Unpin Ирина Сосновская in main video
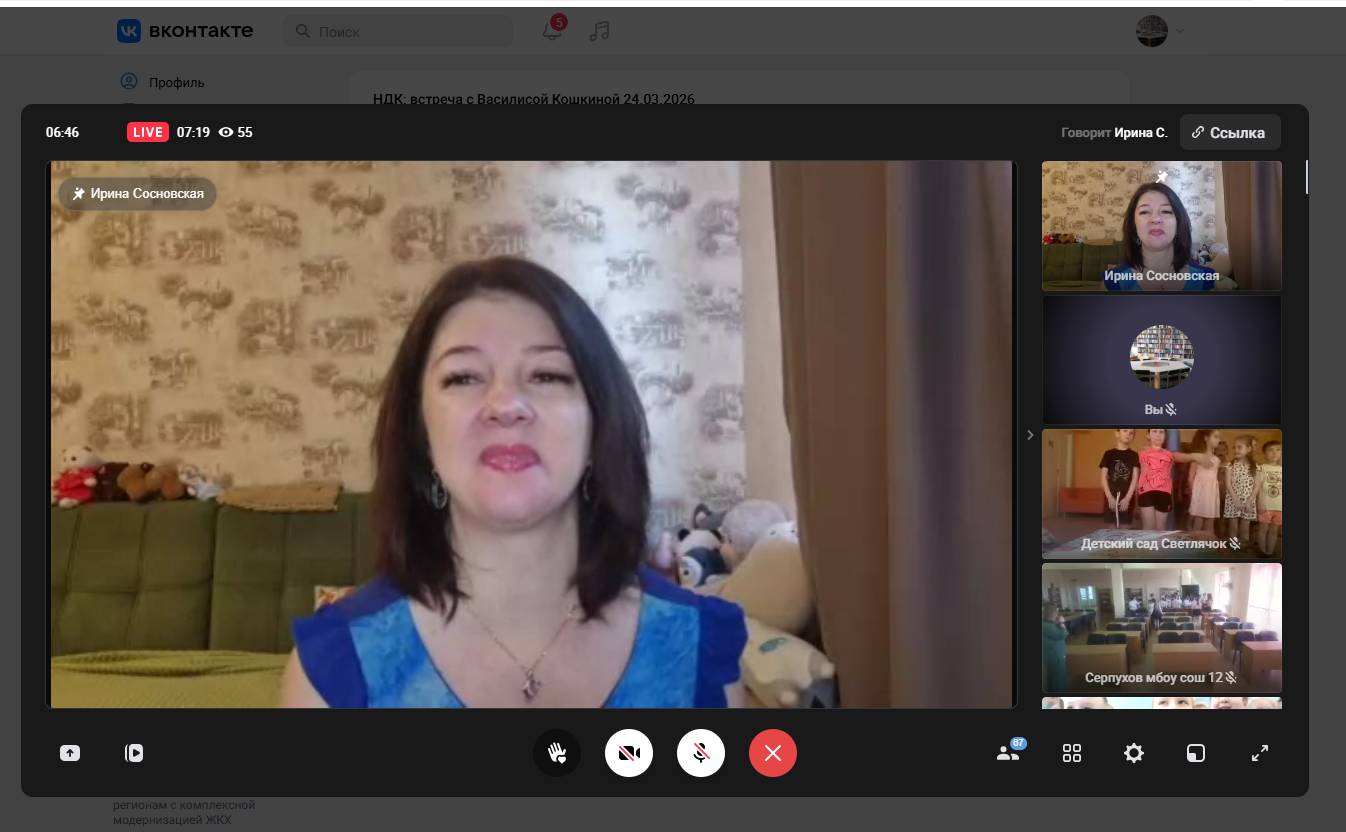 [x=80, y=194]
